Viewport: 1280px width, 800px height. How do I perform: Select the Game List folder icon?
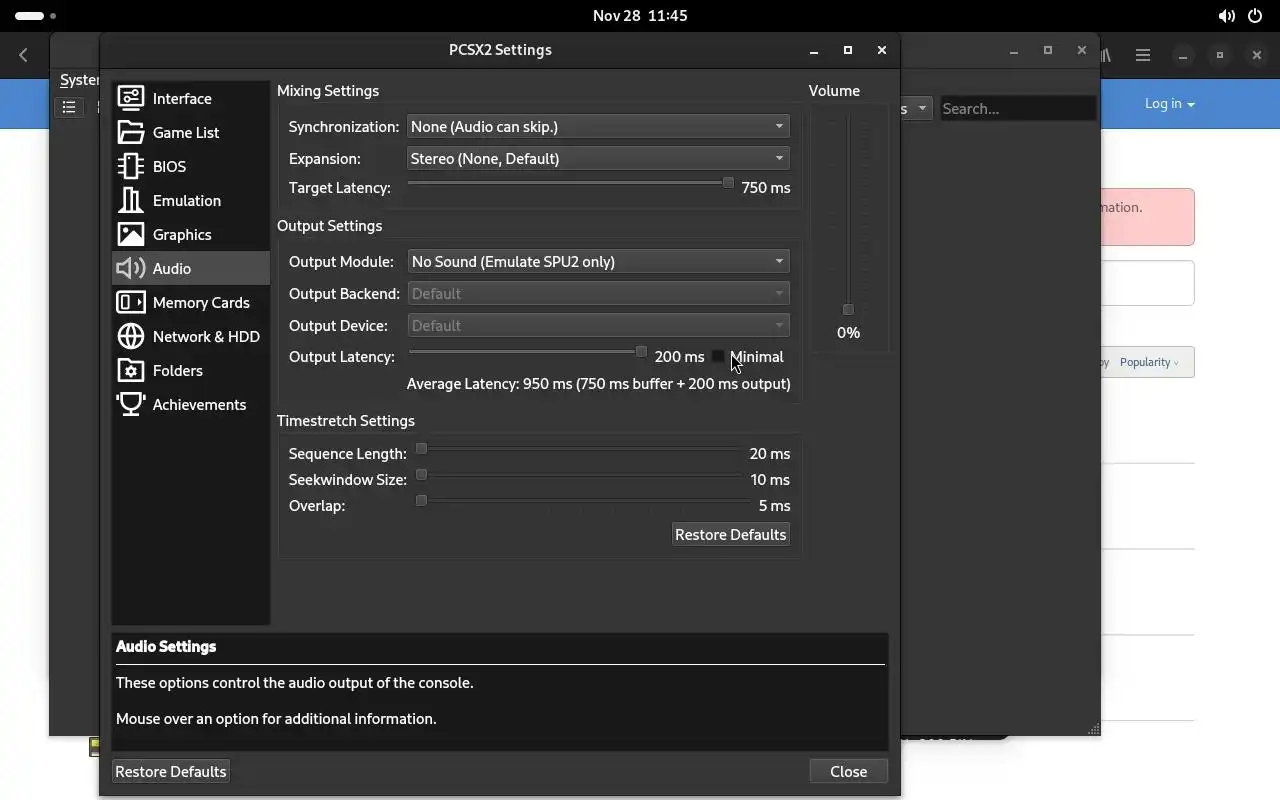tap(131, 132)
